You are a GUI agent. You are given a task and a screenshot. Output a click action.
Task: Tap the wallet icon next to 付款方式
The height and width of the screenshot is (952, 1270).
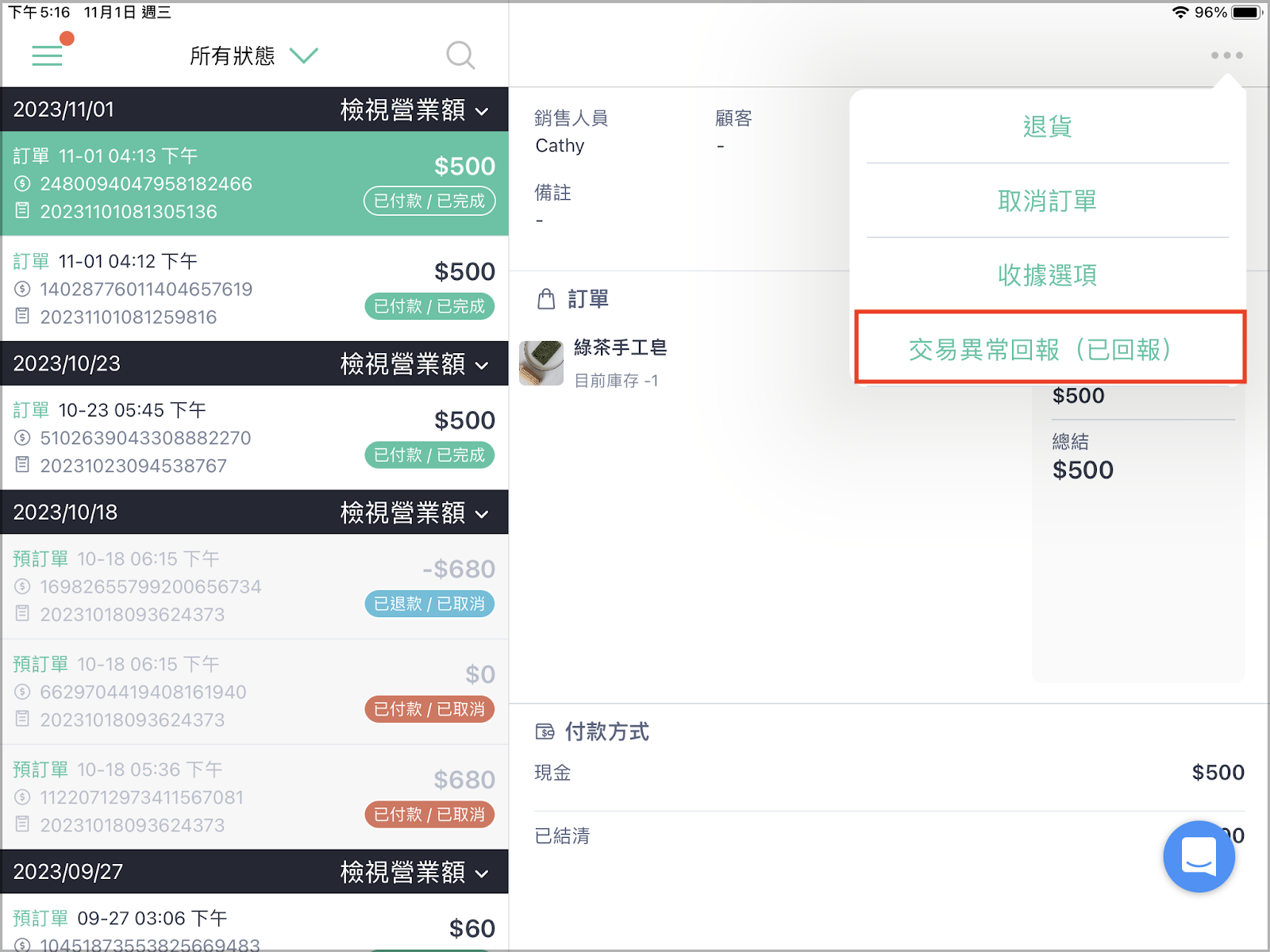coord(545,731)
